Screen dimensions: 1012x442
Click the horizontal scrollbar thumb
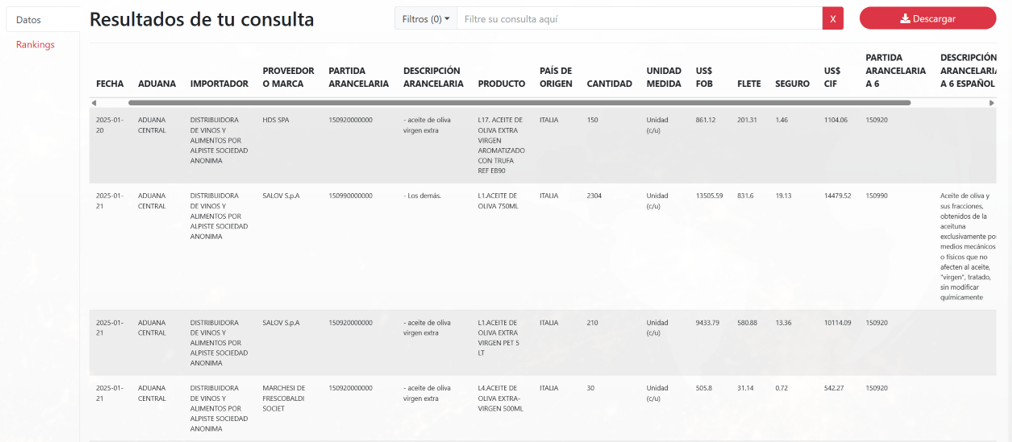click(519, 103)
